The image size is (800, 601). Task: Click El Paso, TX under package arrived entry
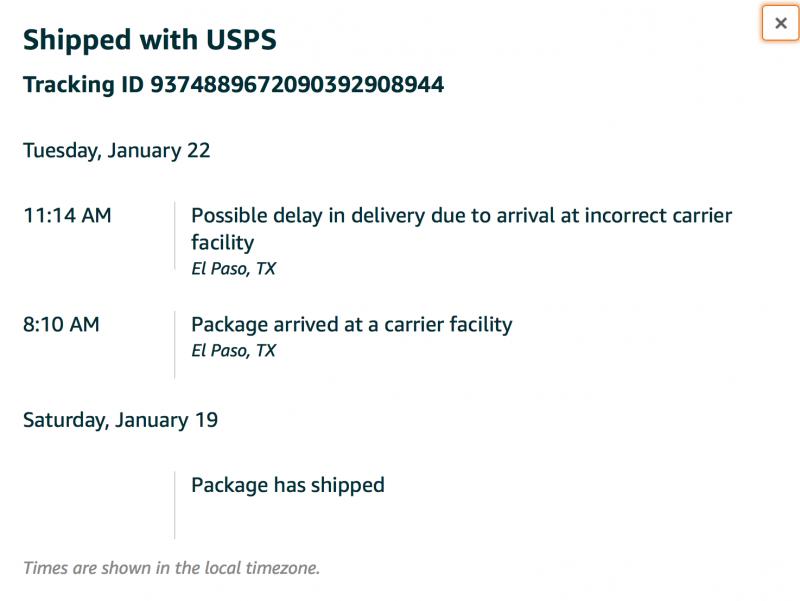(233, 351)
